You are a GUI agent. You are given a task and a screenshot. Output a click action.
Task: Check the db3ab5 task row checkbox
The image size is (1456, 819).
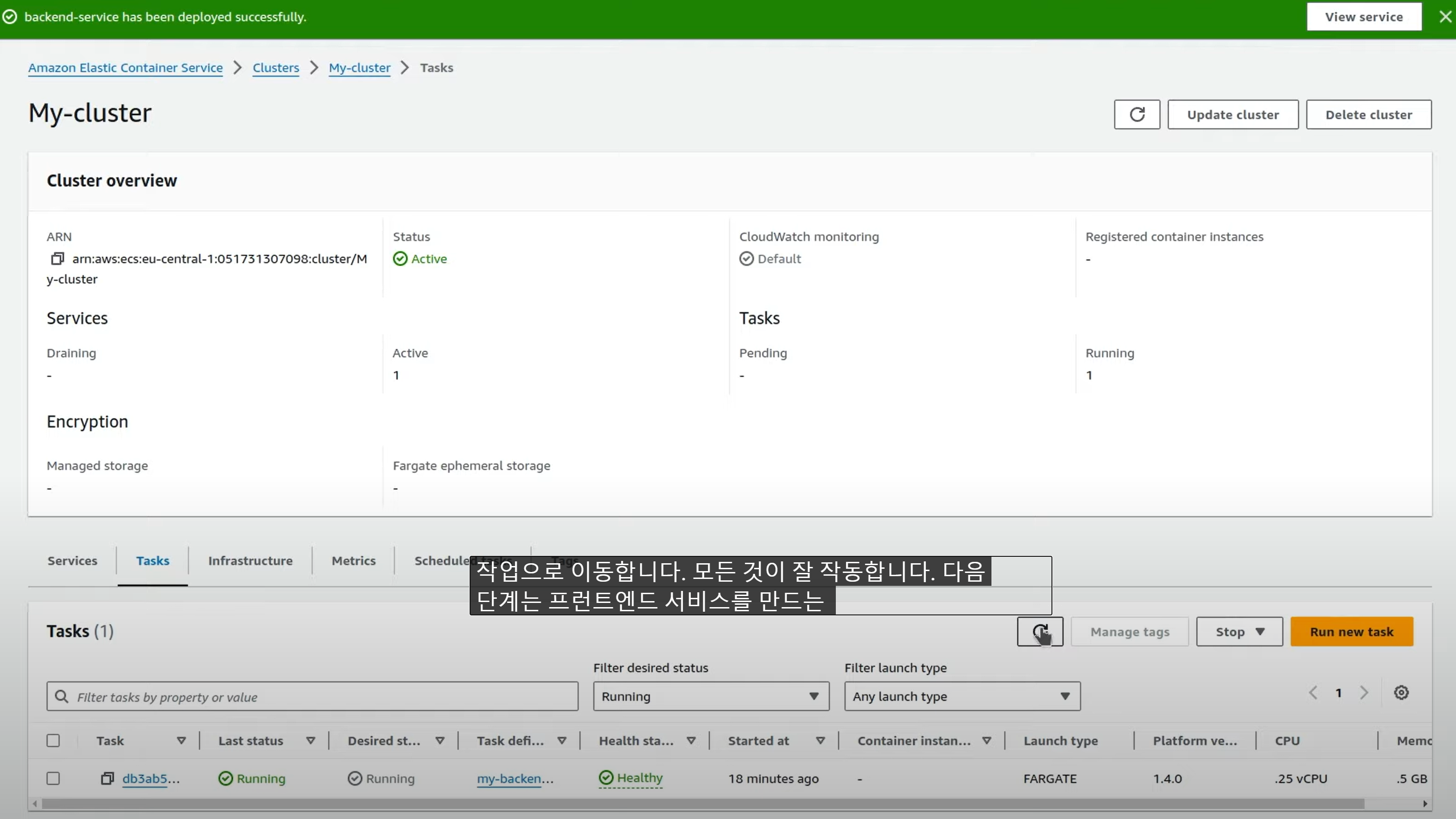(x=53, y=778)
